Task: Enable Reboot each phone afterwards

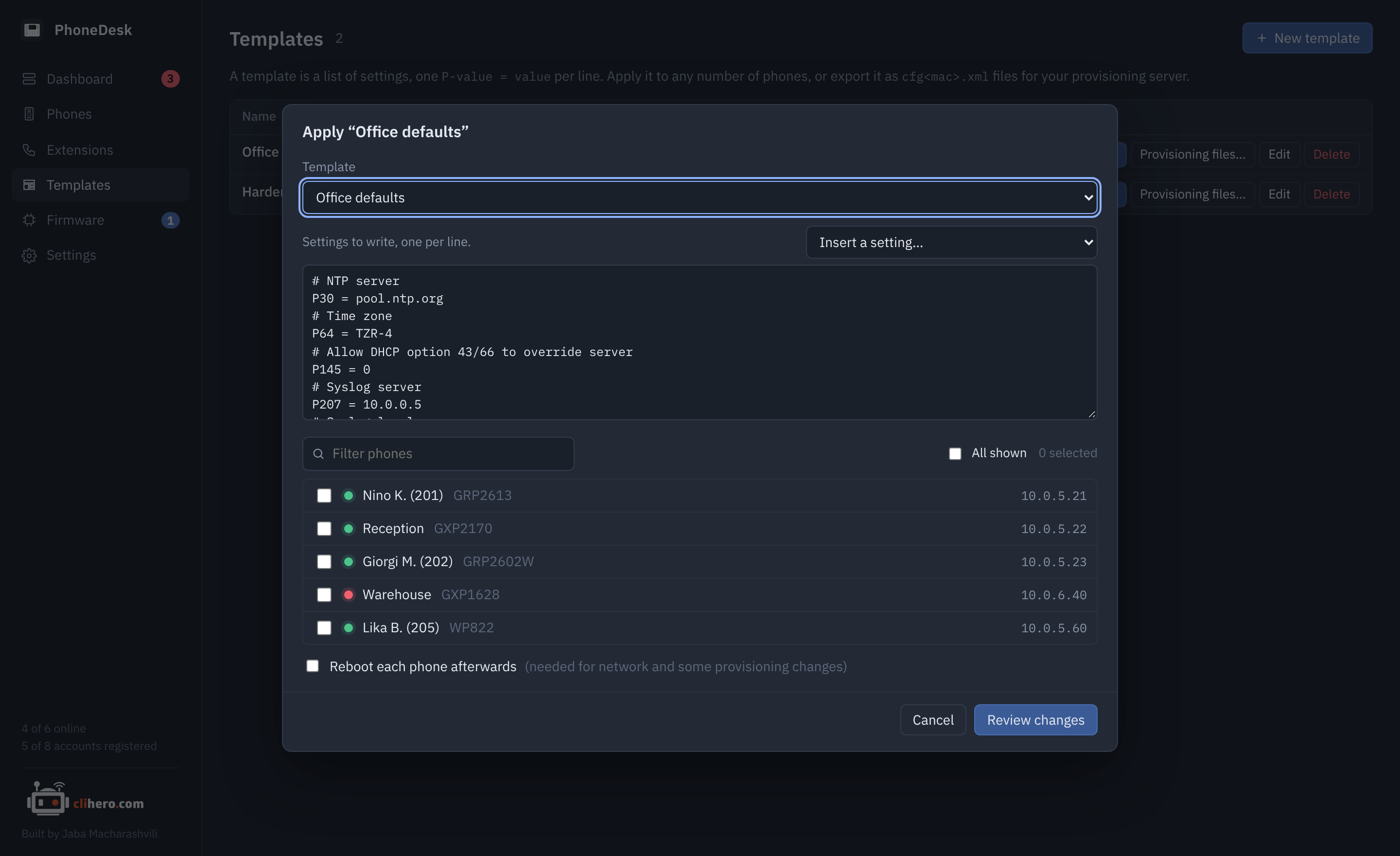Action: 313,665
